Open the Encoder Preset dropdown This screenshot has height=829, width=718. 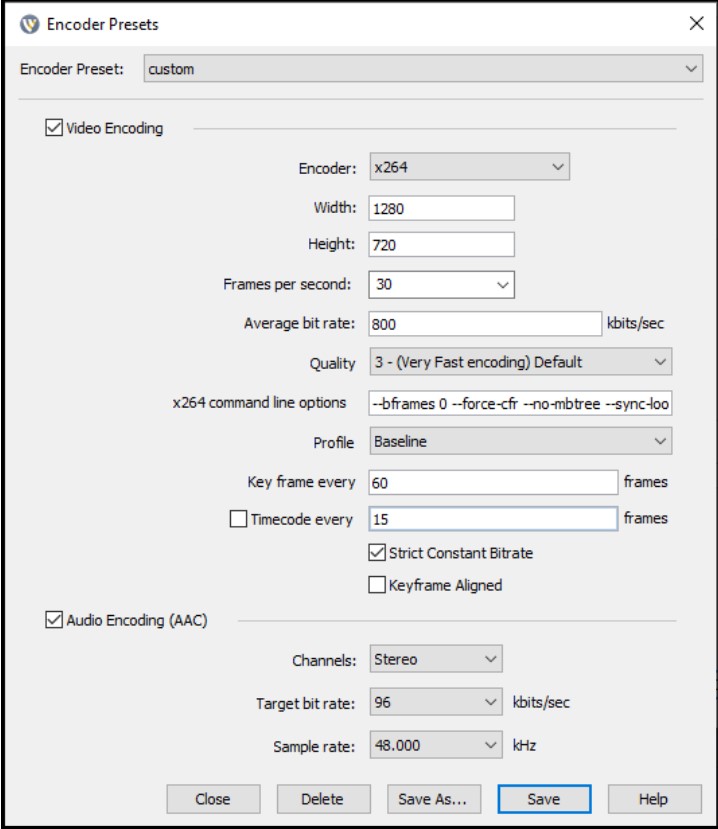click(x=423, y=69)
